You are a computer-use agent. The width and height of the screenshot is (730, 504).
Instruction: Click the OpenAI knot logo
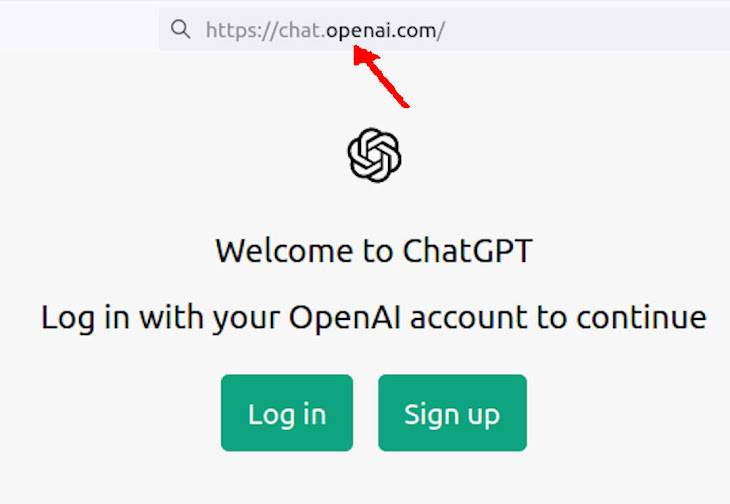(374, 155)
